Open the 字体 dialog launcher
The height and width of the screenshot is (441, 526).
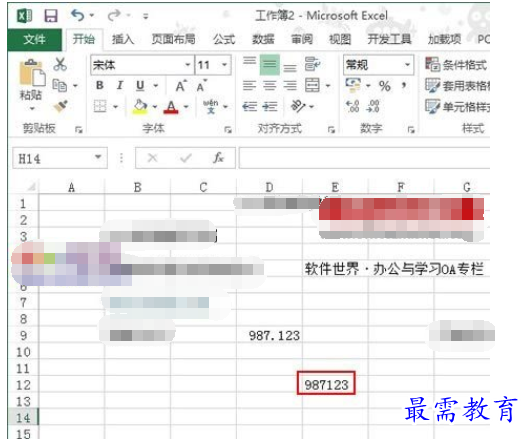pyautogui.click(x=228, y=129)
